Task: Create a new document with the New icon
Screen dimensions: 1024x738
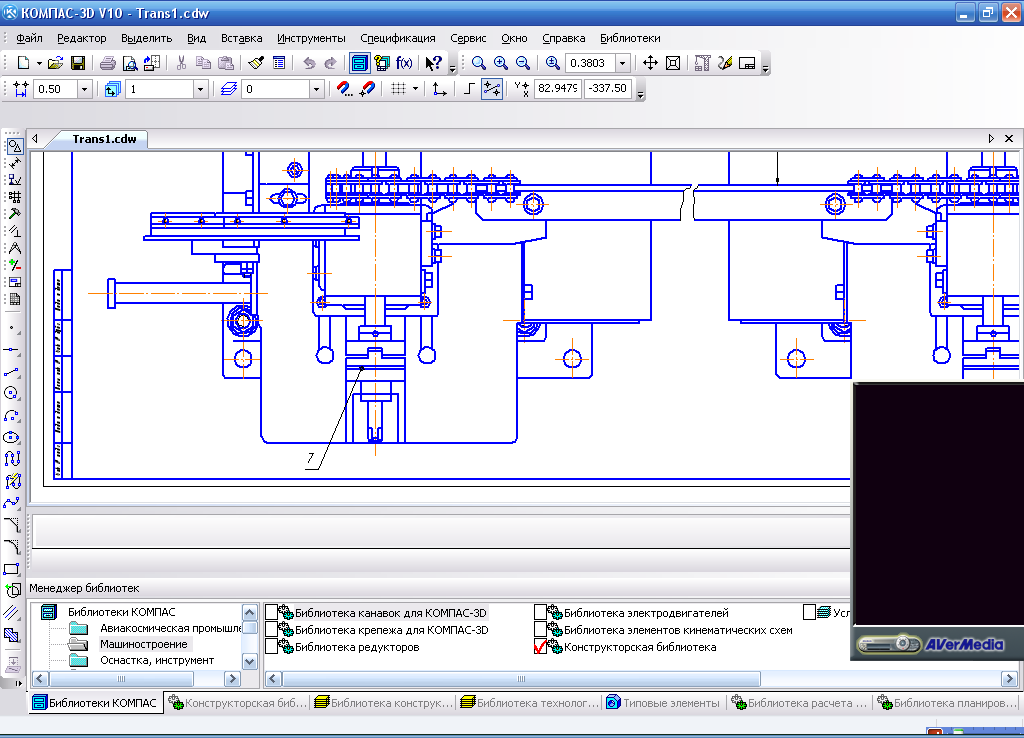Action: pyautogui.click(x=24, y=63)
